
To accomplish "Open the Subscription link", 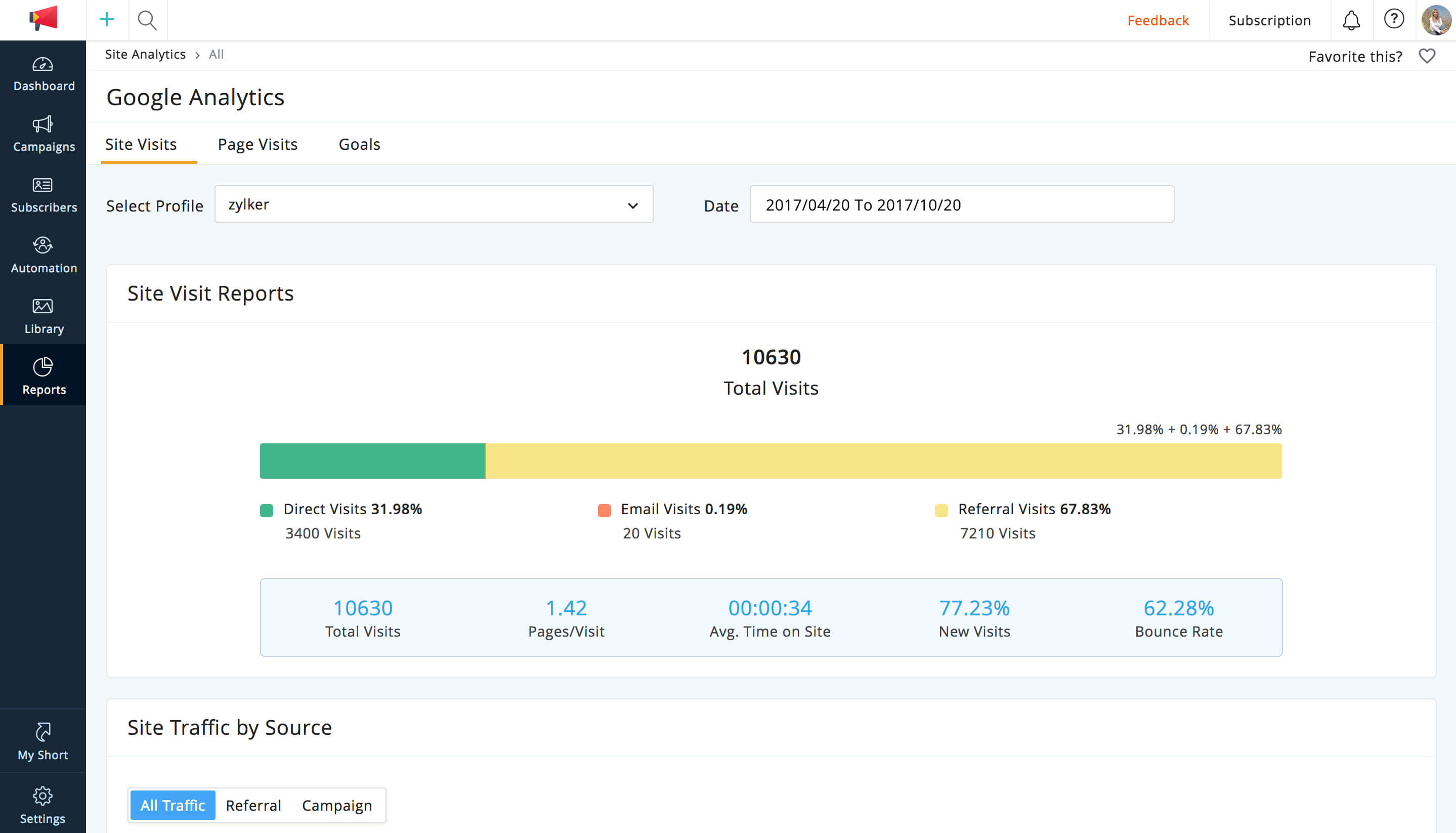I will pos(1269,21).
